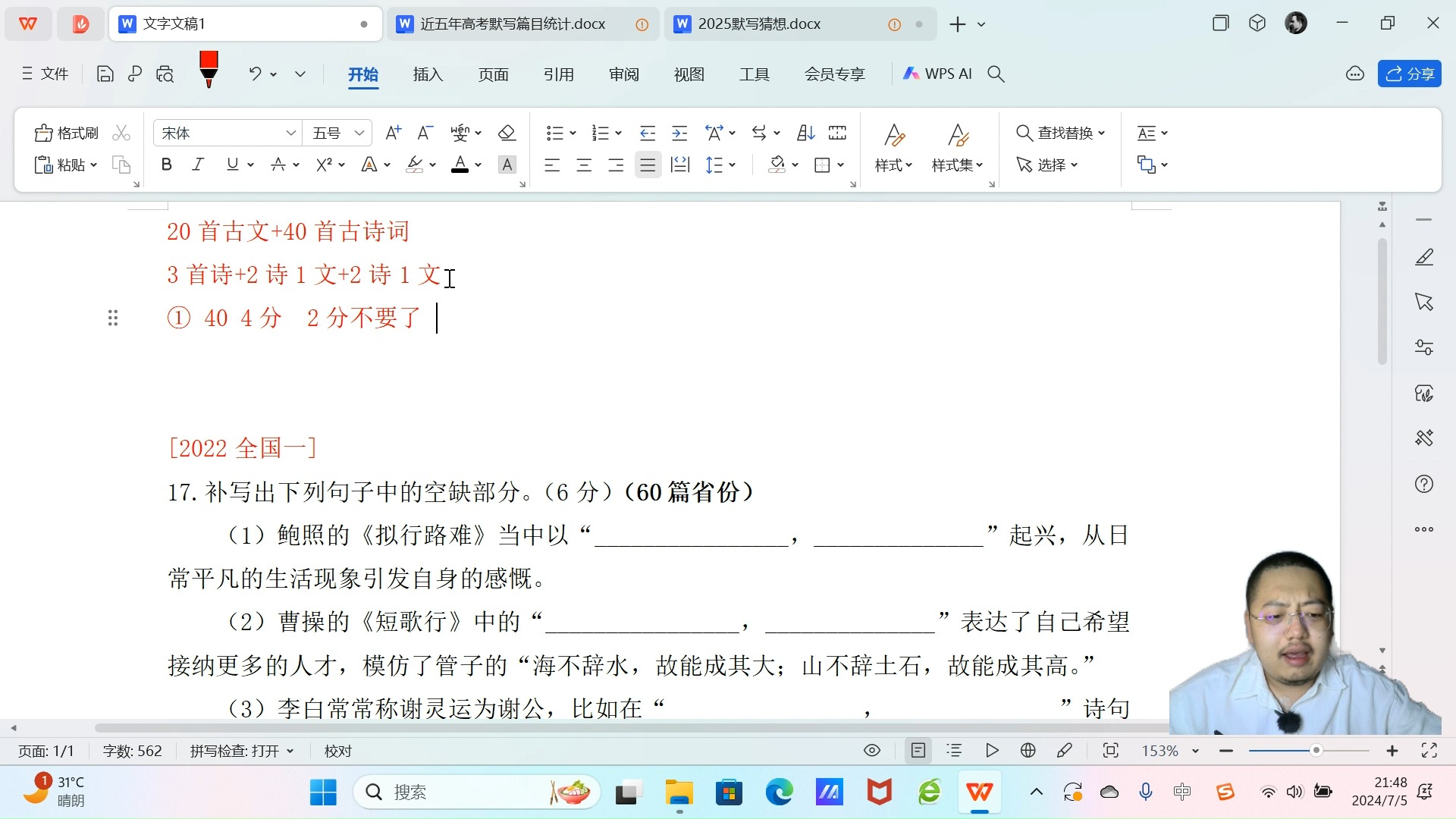1456x819 pixels.
Task: Click the Clear formatting eraser icon
Action: pyautogui.click(x=507, y=133)
